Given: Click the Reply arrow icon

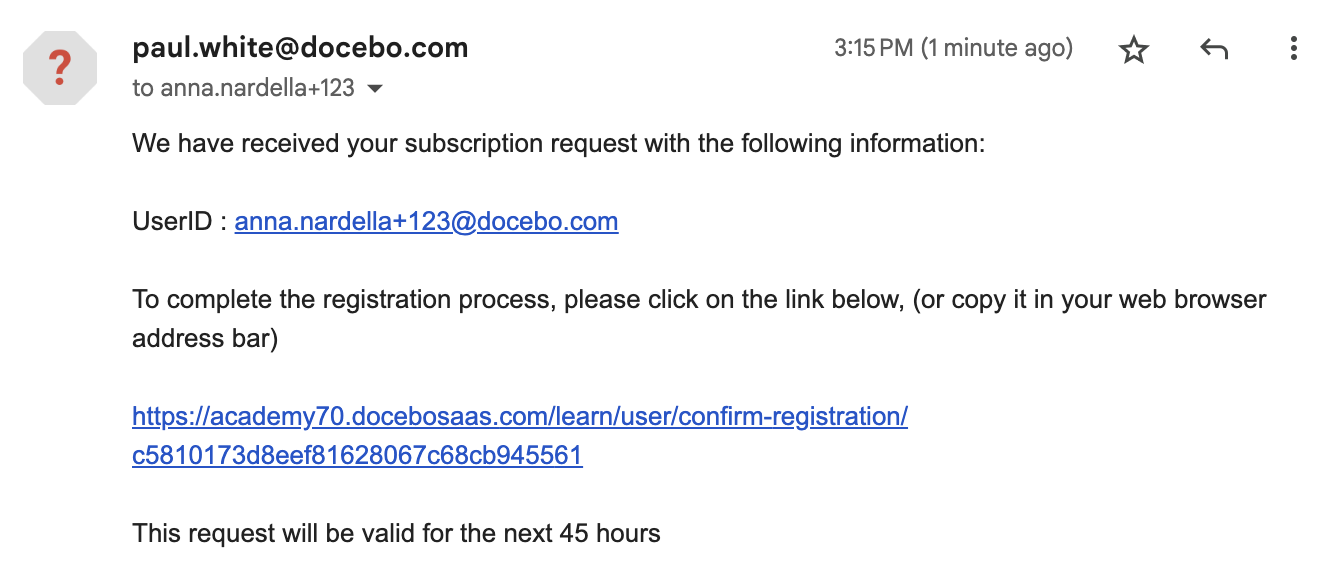Looking at the screenshot, I should [1213, 49].
